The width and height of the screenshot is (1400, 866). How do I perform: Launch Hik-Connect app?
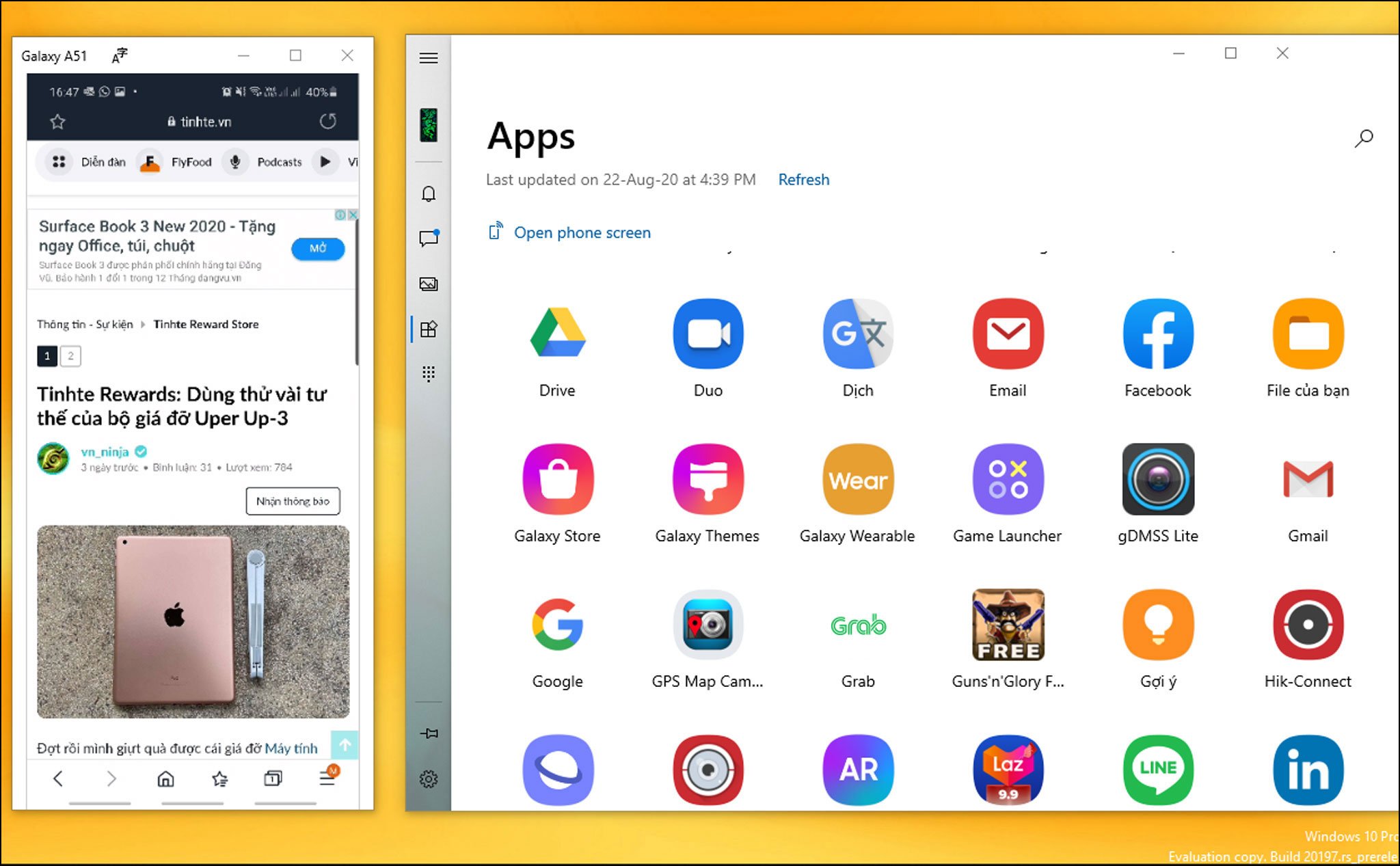(1308, 625)
